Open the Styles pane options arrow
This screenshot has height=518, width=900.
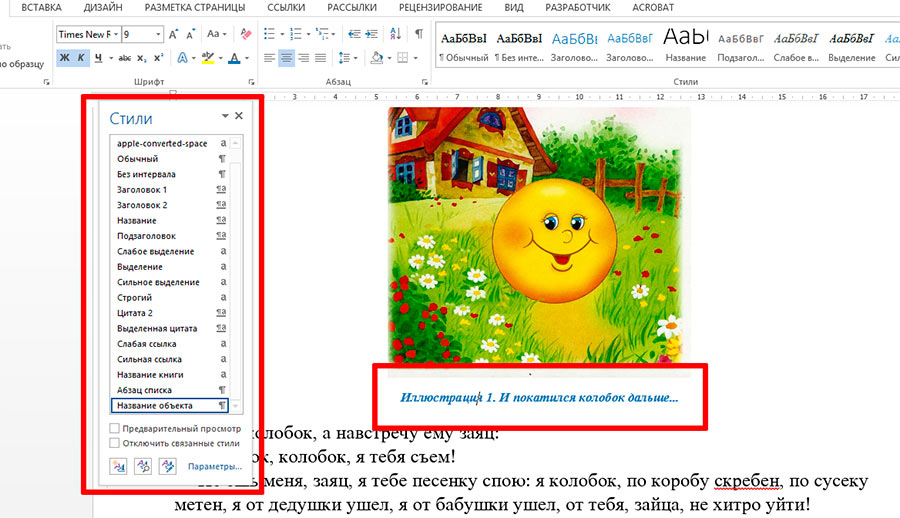(x=225, y=117)
